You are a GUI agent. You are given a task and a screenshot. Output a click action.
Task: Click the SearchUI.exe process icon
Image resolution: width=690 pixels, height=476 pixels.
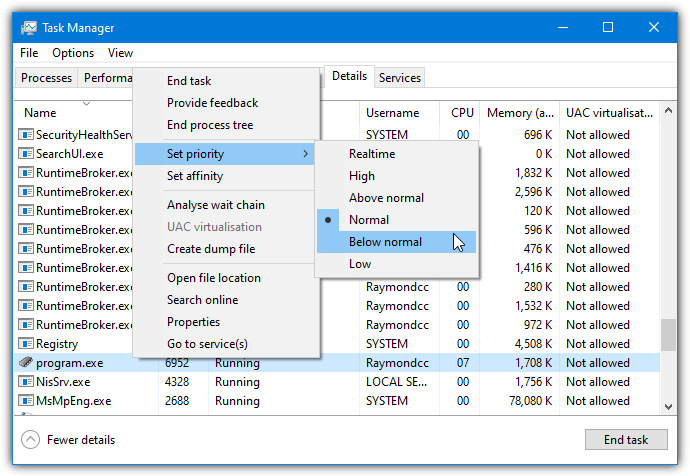(26, 154)
